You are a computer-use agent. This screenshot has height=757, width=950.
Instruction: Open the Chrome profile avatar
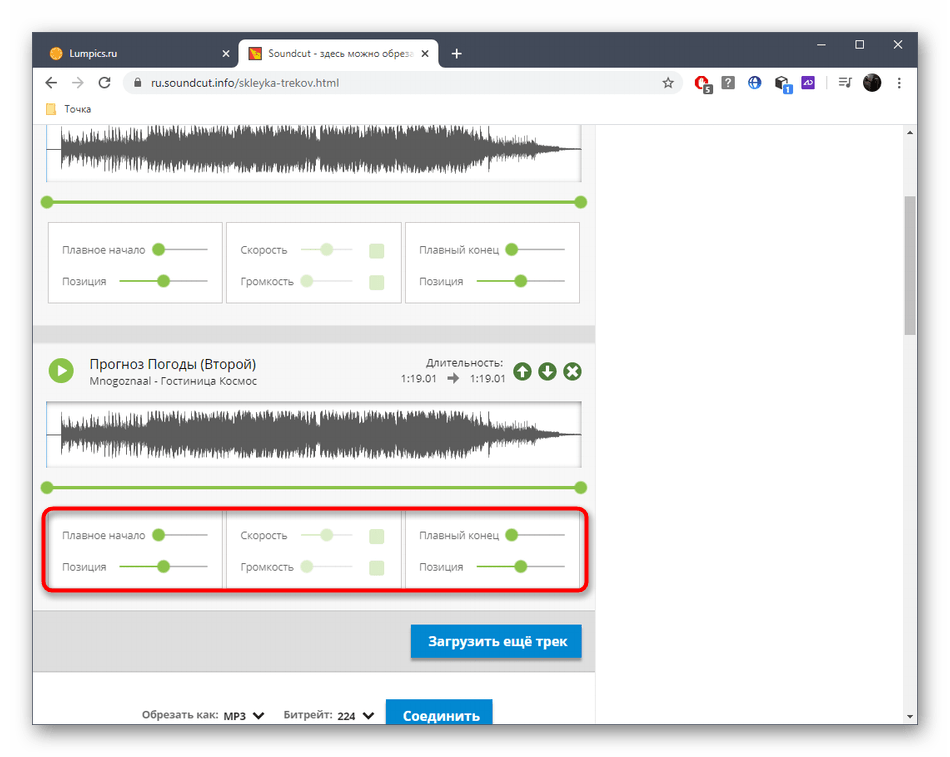click(872, 82)
